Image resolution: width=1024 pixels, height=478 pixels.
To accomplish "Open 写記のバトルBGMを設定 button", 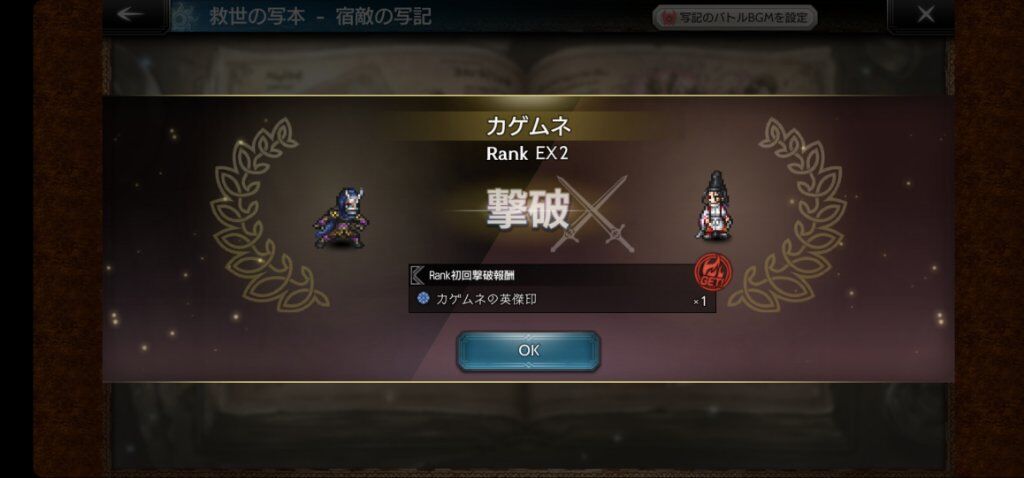I will point(735,18).
